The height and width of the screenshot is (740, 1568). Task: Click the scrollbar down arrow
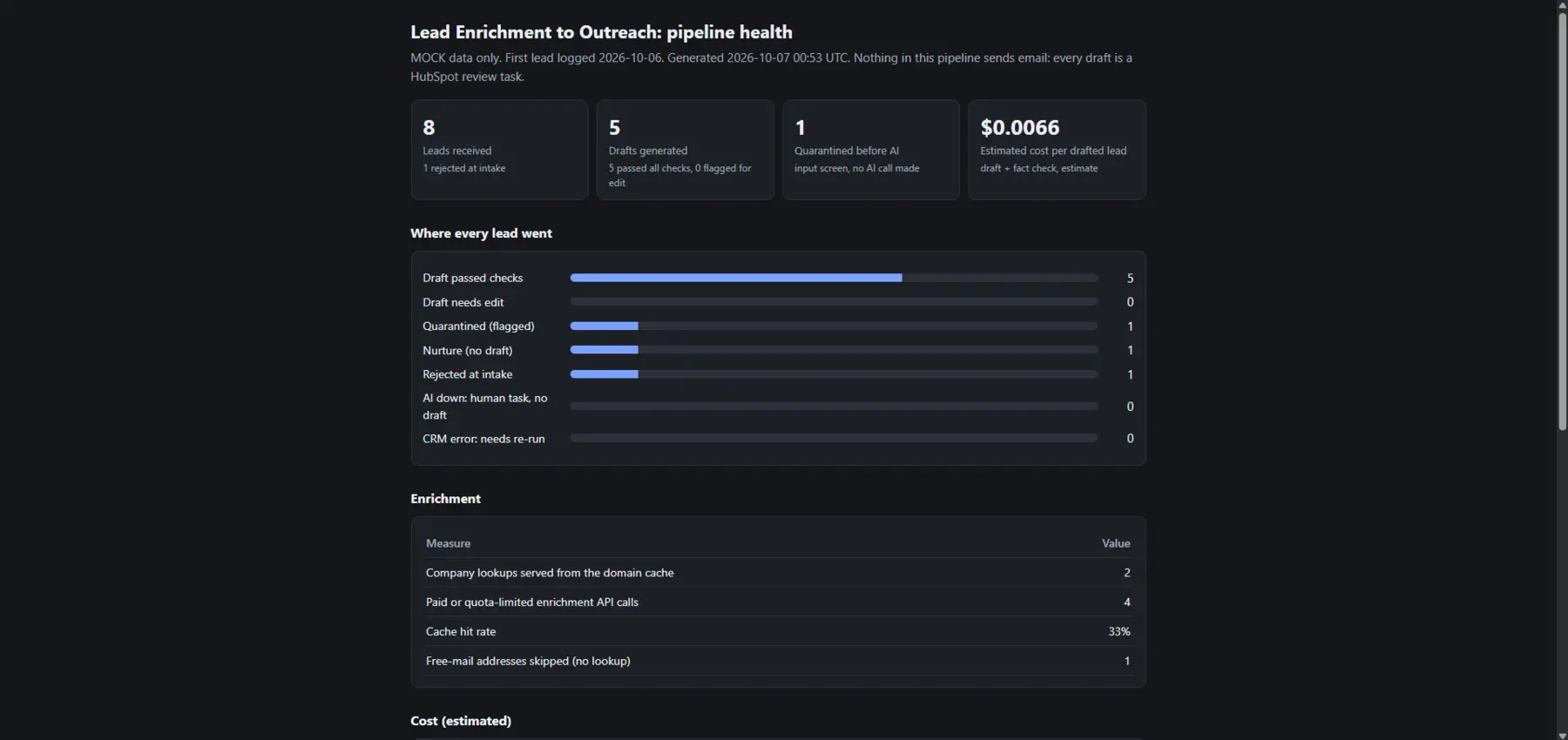[1562, 734]
